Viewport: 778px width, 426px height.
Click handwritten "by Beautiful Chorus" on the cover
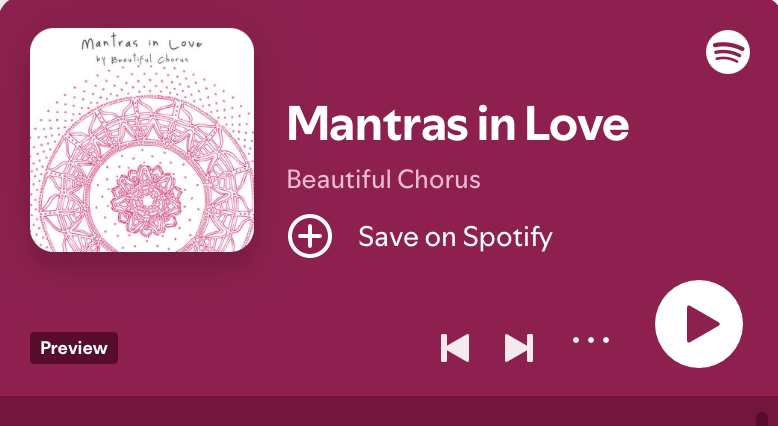point(142,60)
